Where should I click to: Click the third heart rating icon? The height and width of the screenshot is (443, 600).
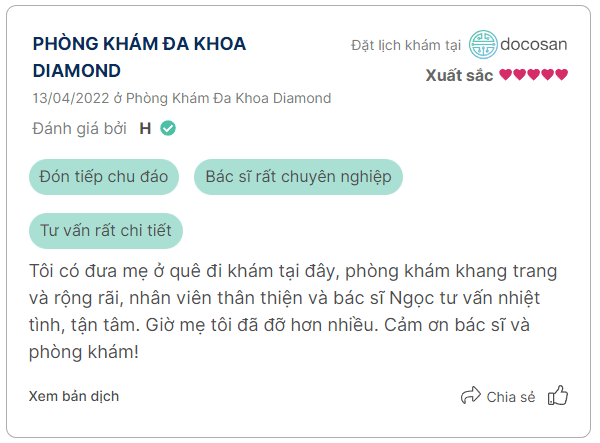point(534,75)
